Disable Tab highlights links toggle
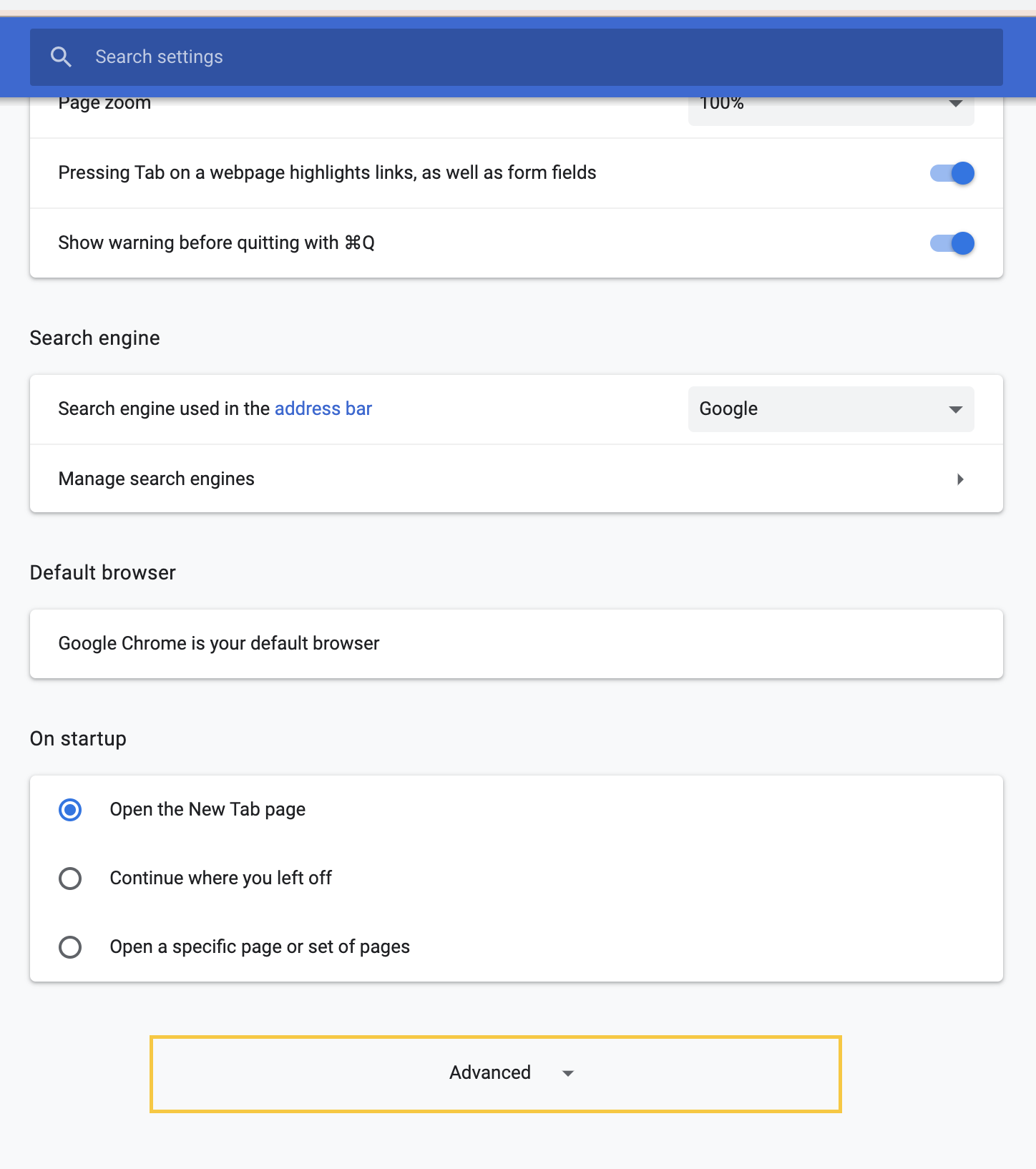Screen dimensions: 1036x1169 click(x=952, y=173)
